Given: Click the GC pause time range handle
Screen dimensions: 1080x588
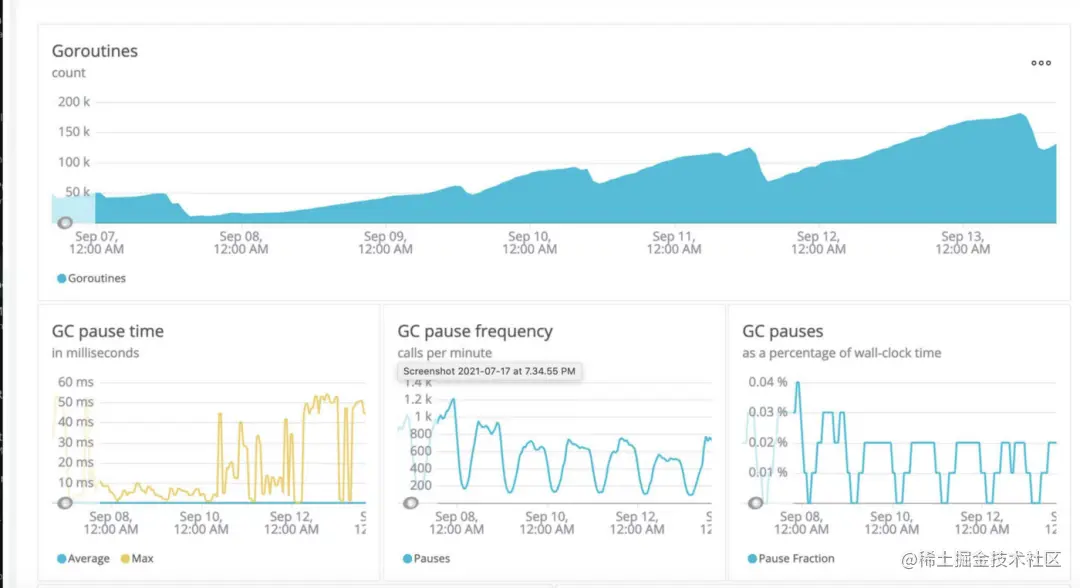Looking at the screenshot, I should [x=65, y=502].
